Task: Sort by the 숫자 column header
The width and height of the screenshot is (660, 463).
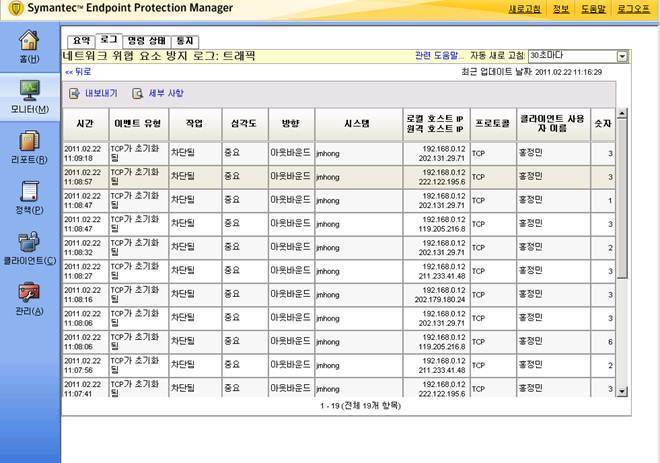Action: click(603, 124)
